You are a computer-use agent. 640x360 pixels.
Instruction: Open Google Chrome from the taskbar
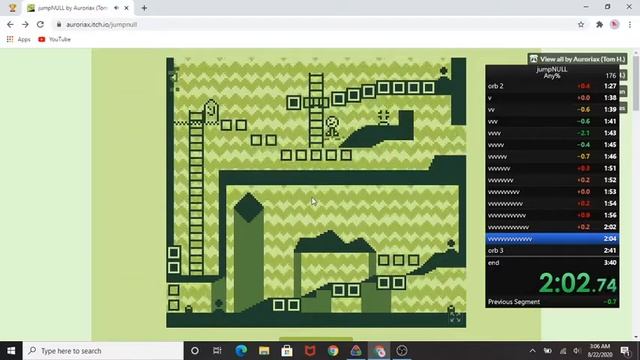333,351
